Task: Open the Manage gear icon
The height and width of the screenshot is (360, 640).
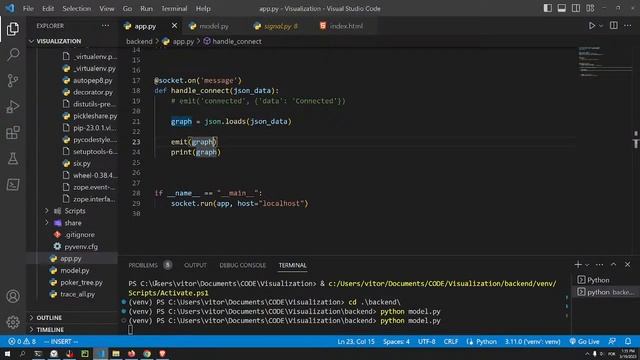Action: [13, 322]
